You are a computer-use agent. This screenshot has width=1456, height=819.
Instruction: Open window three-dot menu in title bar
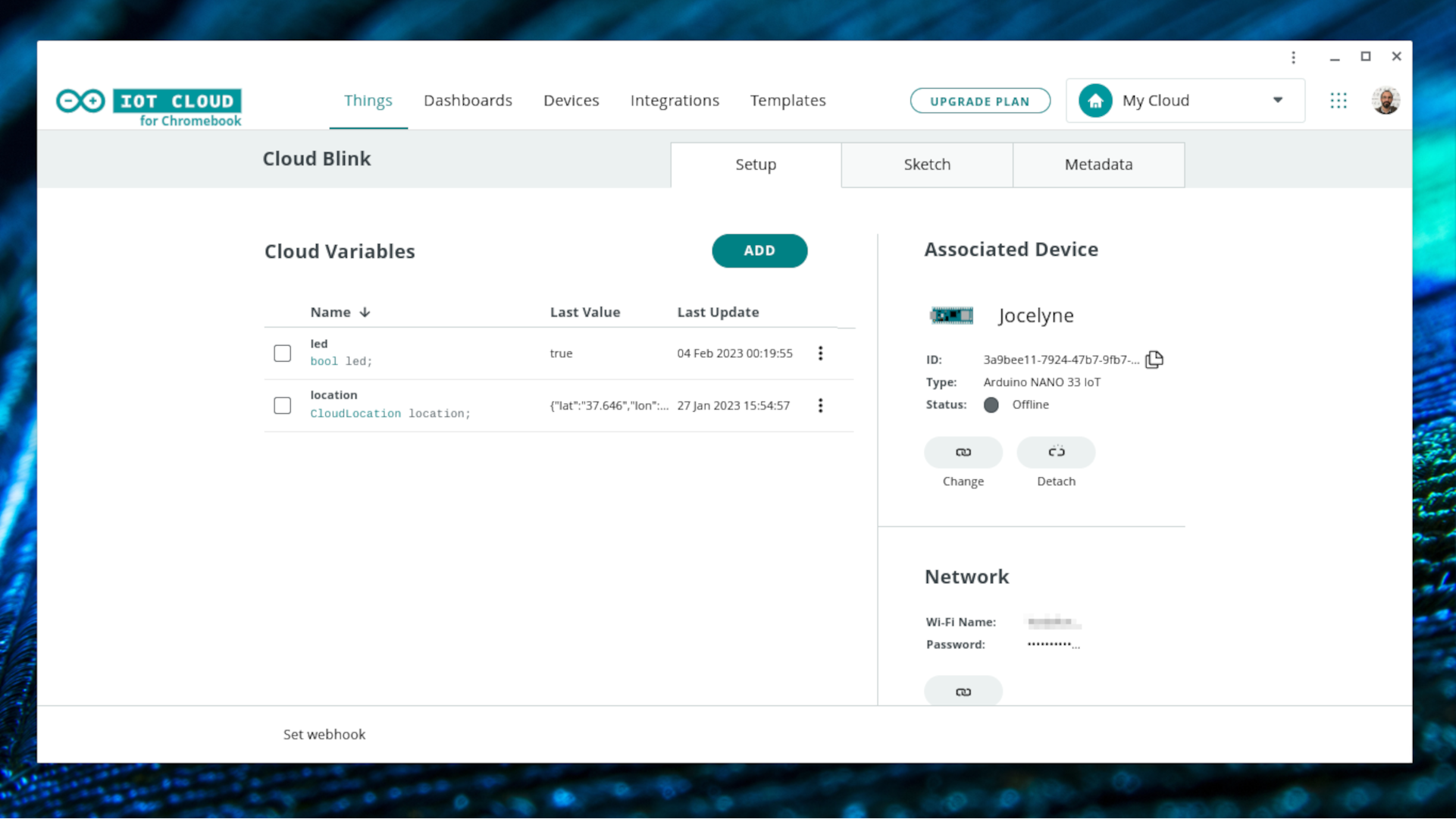(1294, 57)
